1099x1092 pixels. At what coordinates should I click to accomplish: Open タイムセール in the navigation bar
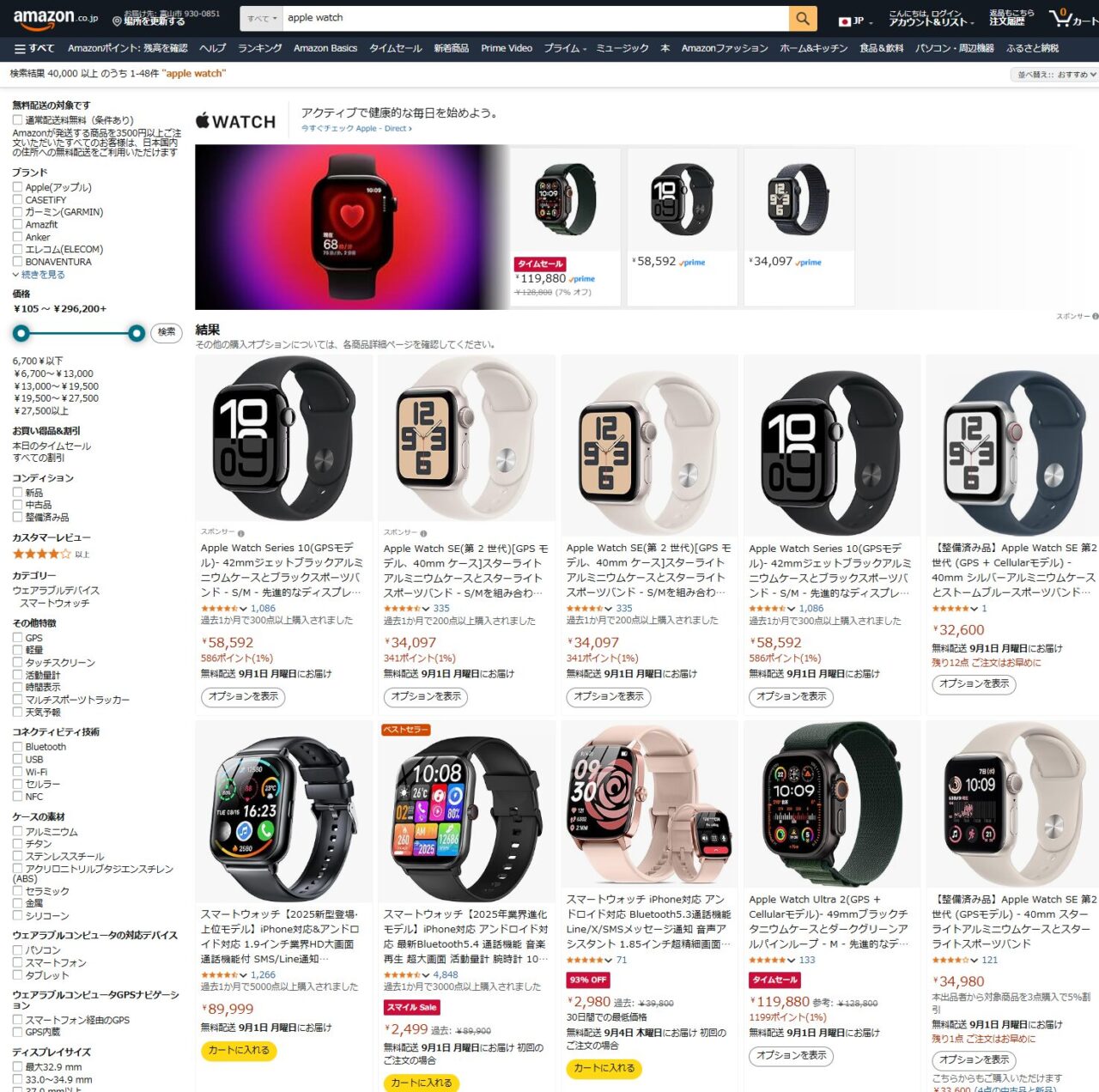pos(396,48)
